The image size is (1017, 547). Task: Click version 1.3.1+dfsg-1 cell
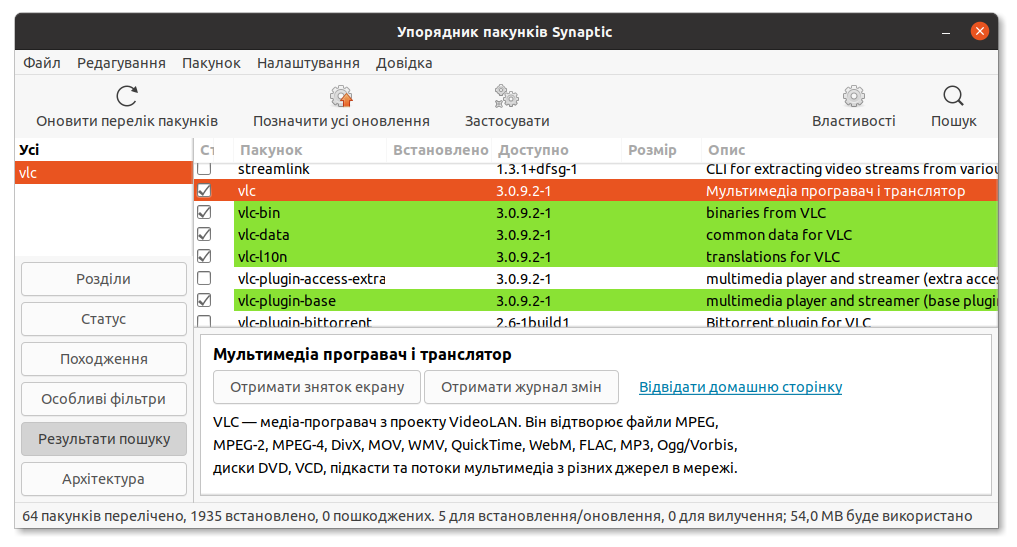(x=536, y=169)
